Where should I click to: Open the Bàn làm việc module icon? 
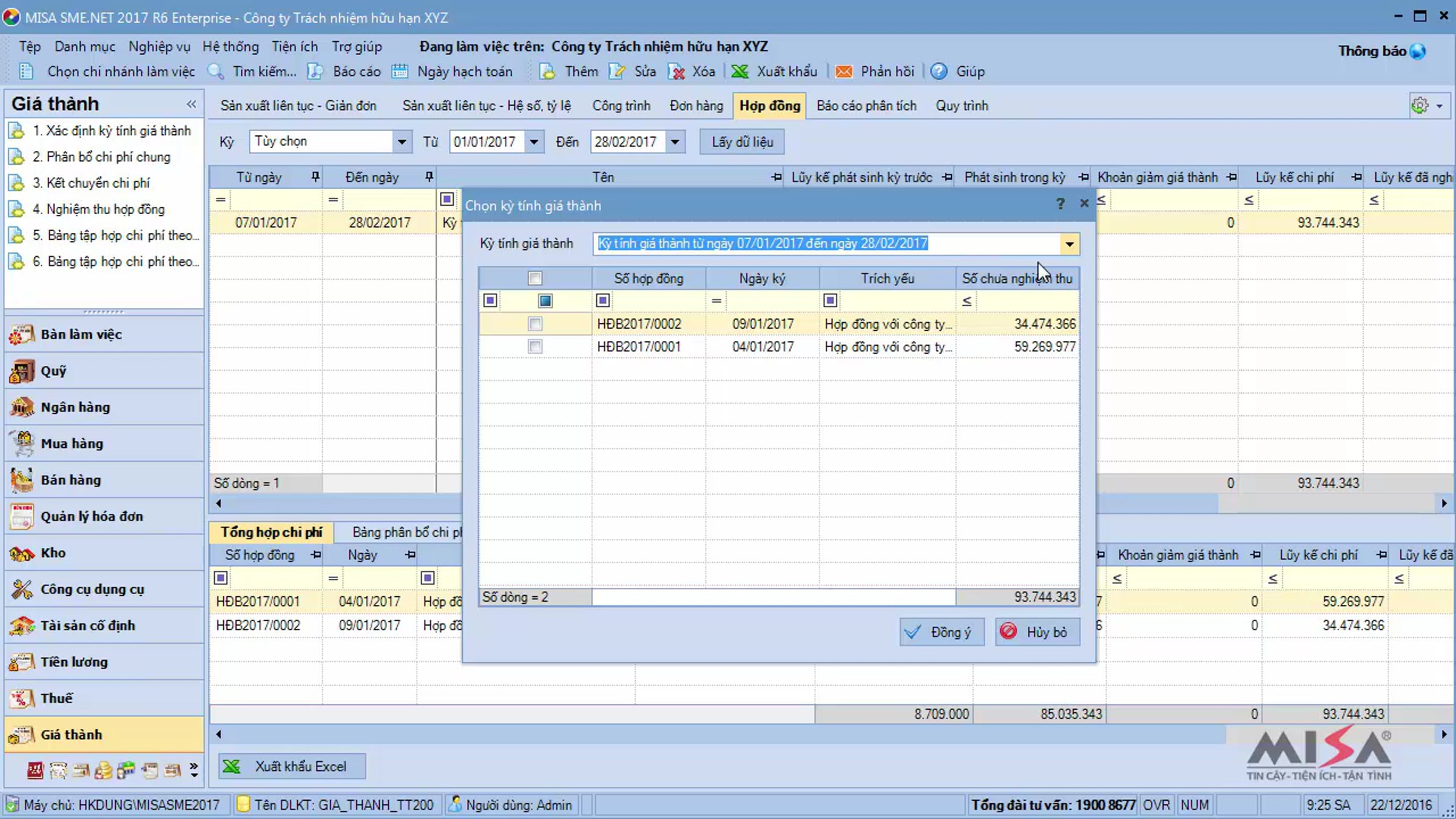click(x=22, y=334)
